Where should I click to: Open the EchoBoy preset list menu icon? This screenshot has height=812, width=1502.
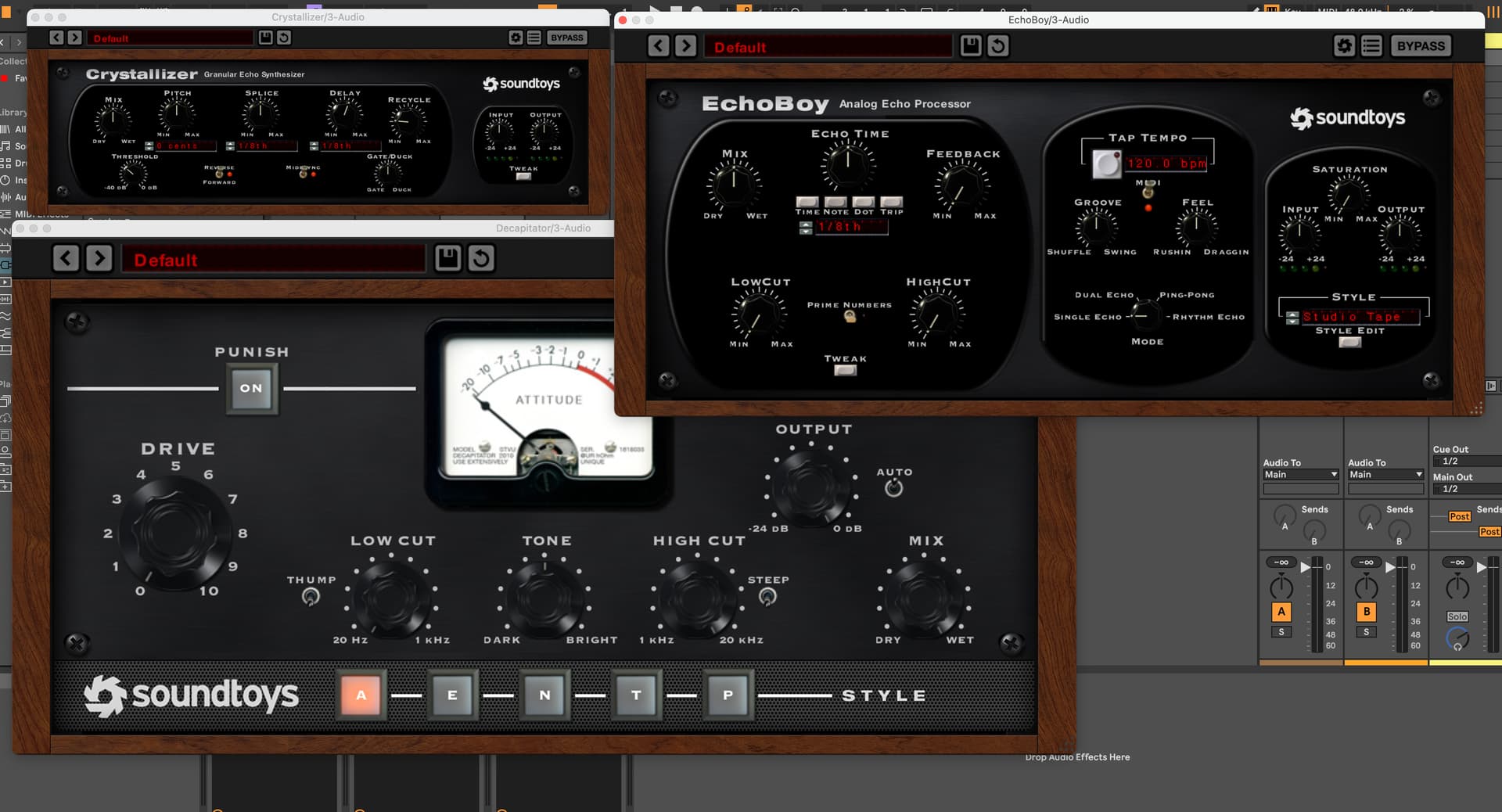click(1371, 46)
